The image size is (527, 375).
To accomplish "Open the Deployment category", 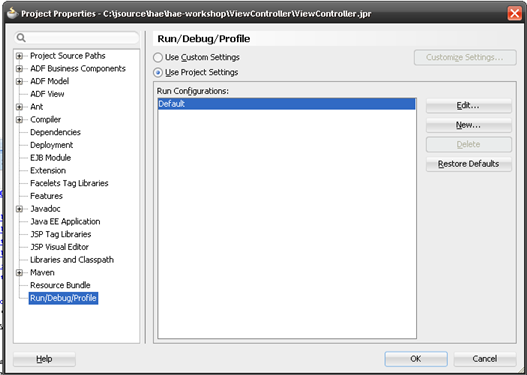I will (51, 145).
